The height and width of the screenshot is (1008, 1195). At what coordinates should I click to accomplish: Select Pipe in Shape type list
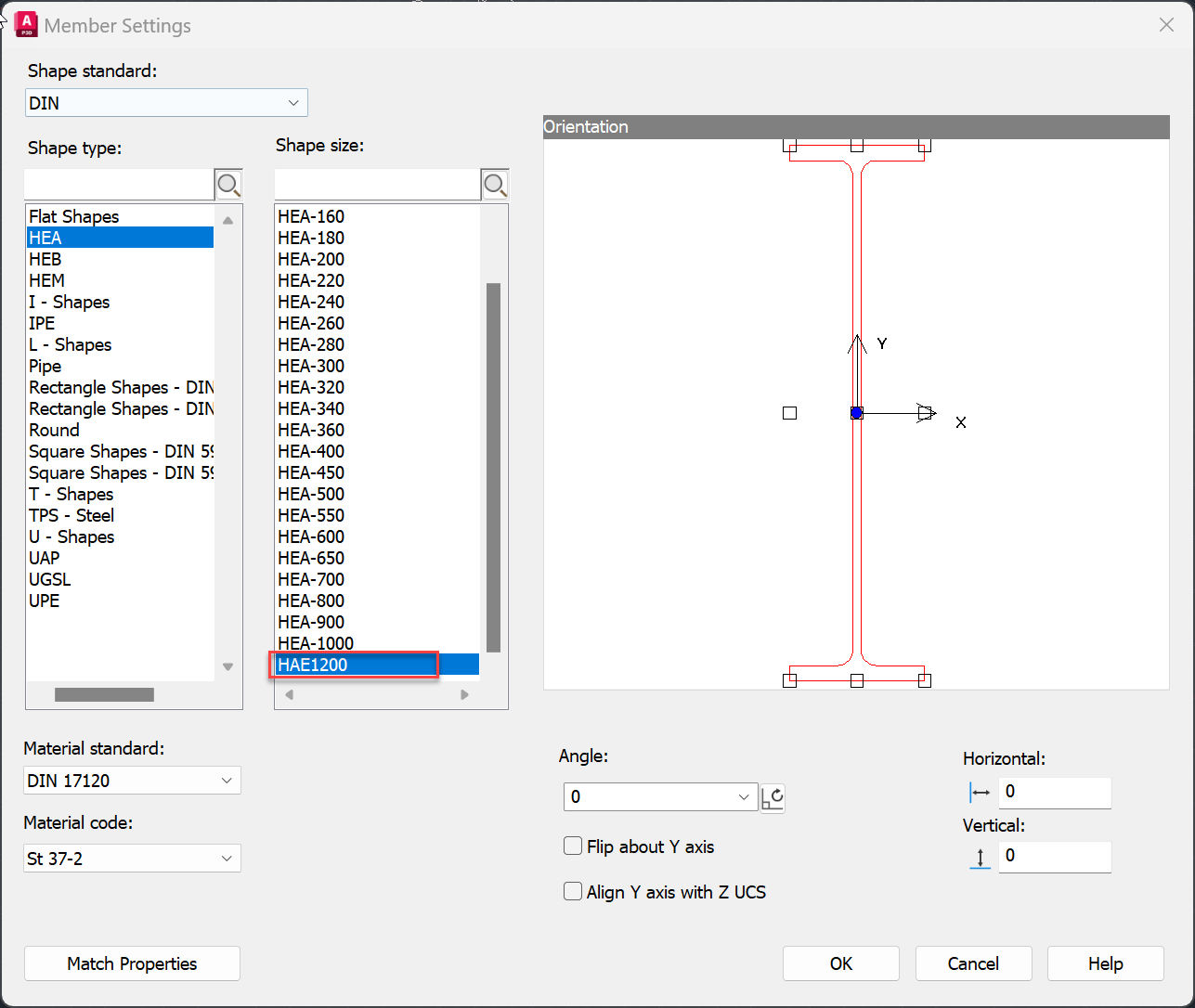click(x=120, y=366)
